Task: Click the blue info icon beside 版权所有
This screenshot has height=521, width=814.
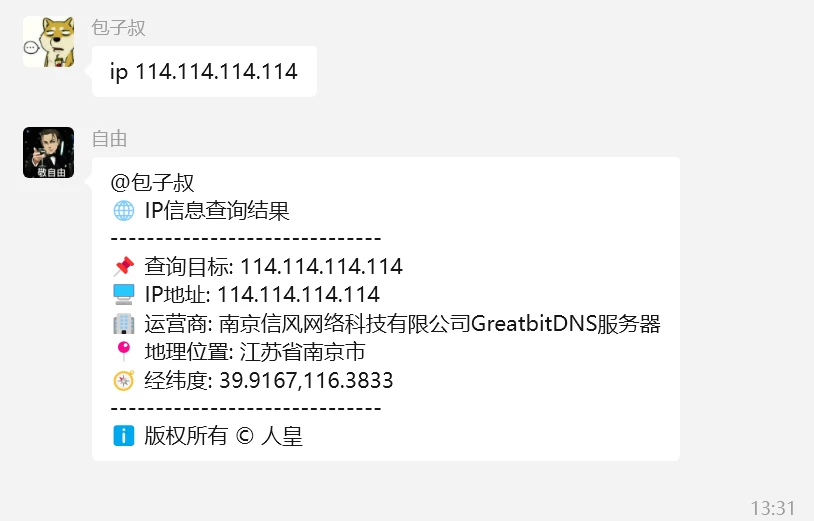Action: tap(124, 436)
